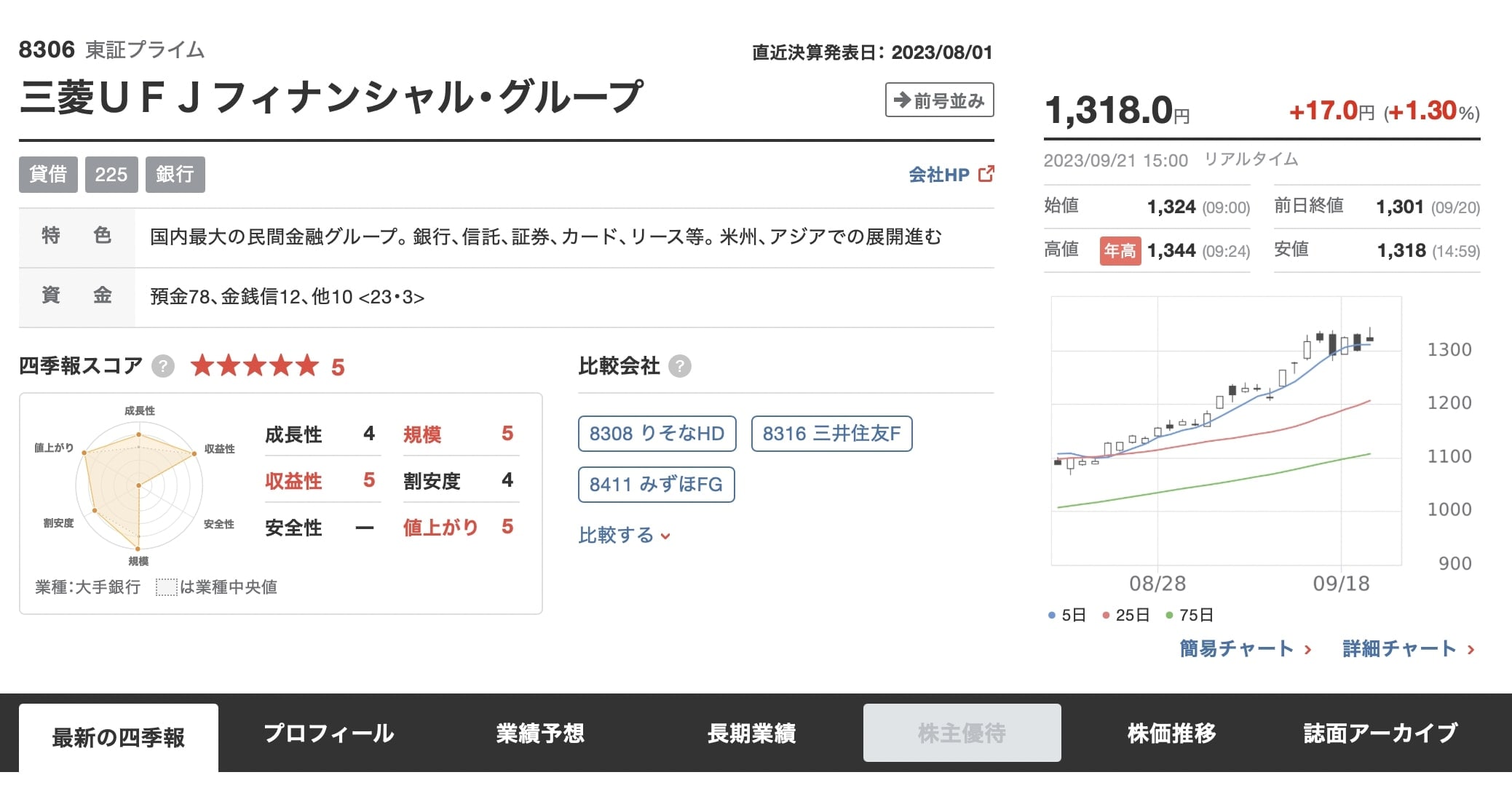Image resolution: width=1512 pixels, height=807 pixels.
Task: Click the 年高 badge next to 高値
Action: coord(1120,251)
